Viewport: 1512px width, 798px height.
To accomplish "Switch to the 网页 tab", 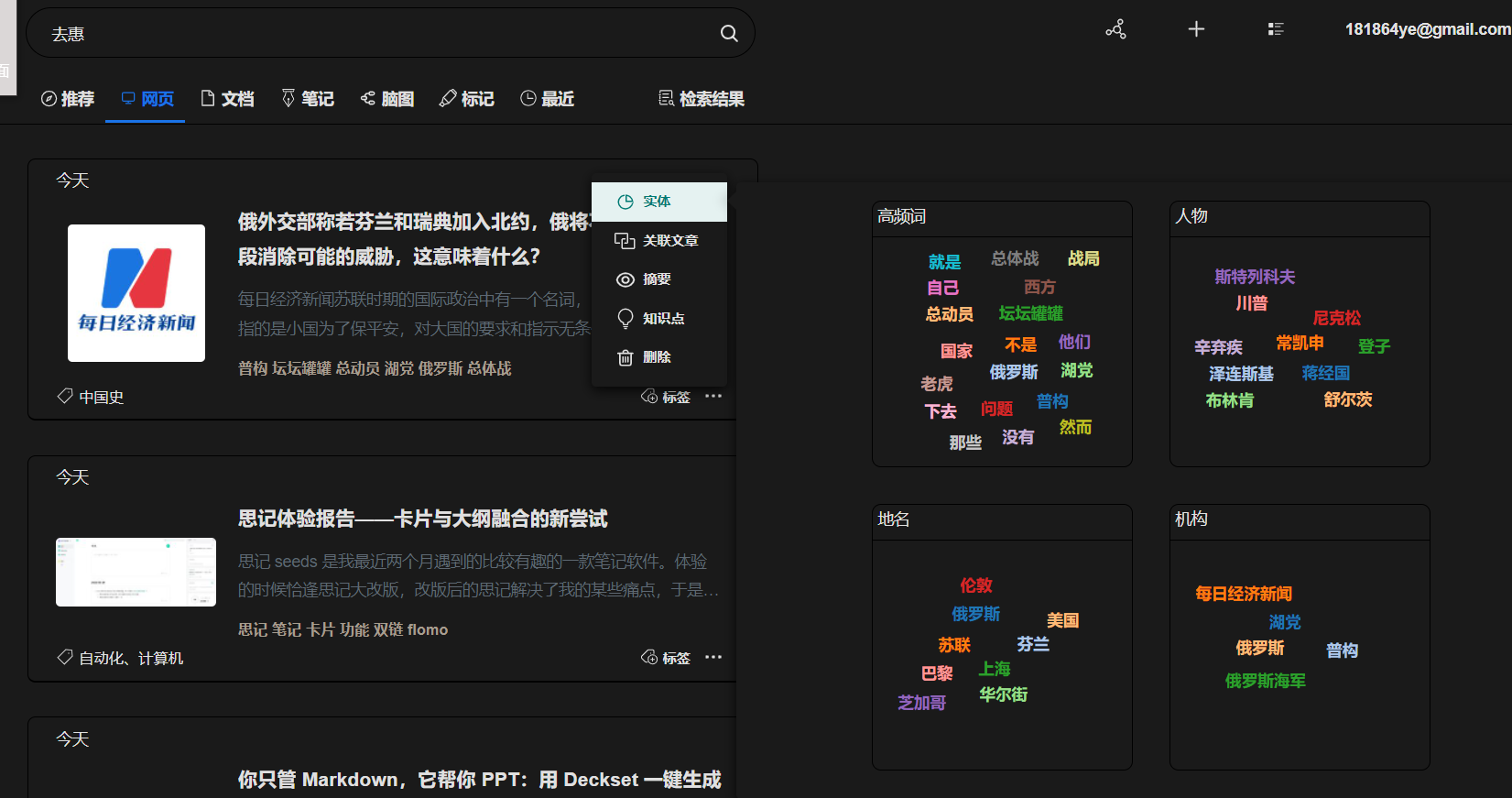I will point(147,99).
